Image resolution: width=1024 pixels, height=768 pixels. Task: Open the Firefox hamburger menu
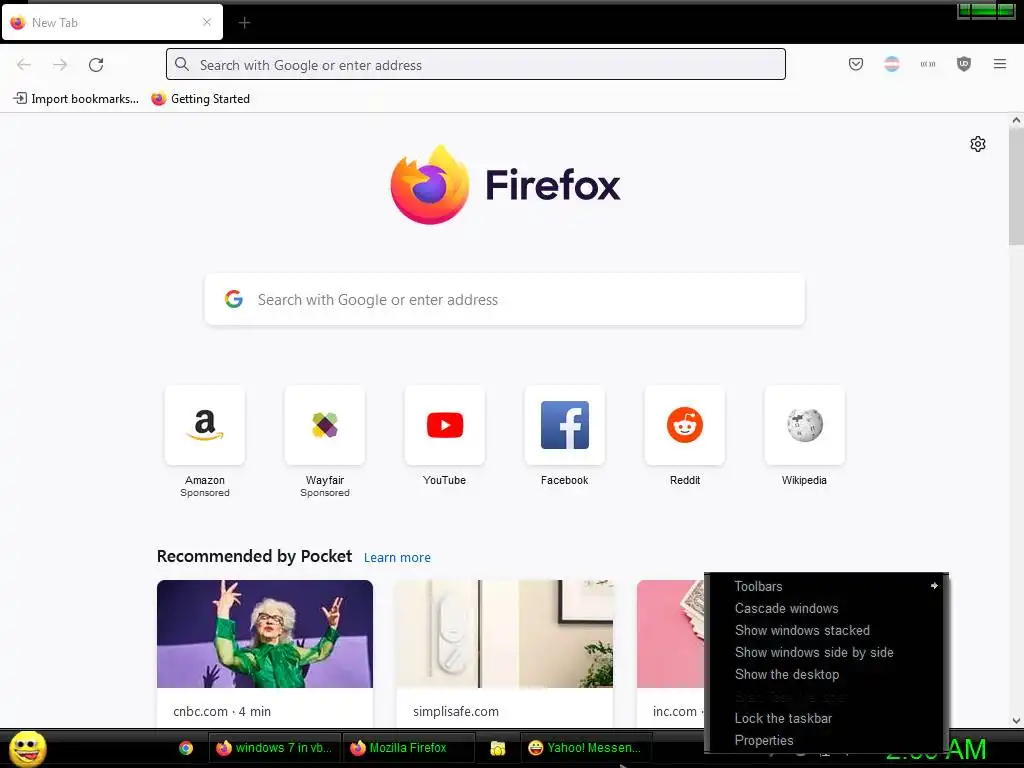(999, 64)
